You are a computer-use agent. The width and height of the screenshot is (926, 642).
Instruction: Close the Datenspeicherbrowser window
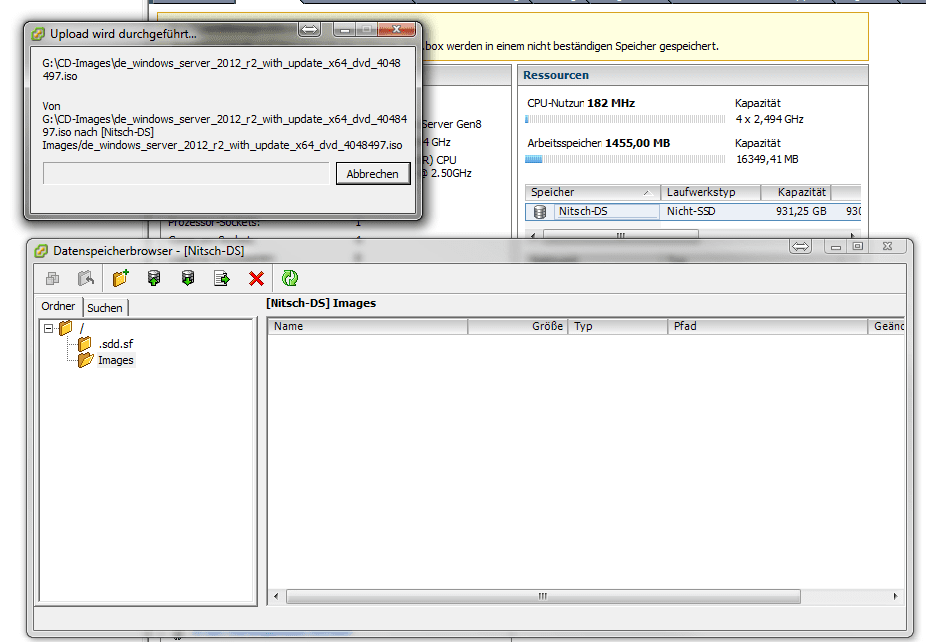pos(888,246)
